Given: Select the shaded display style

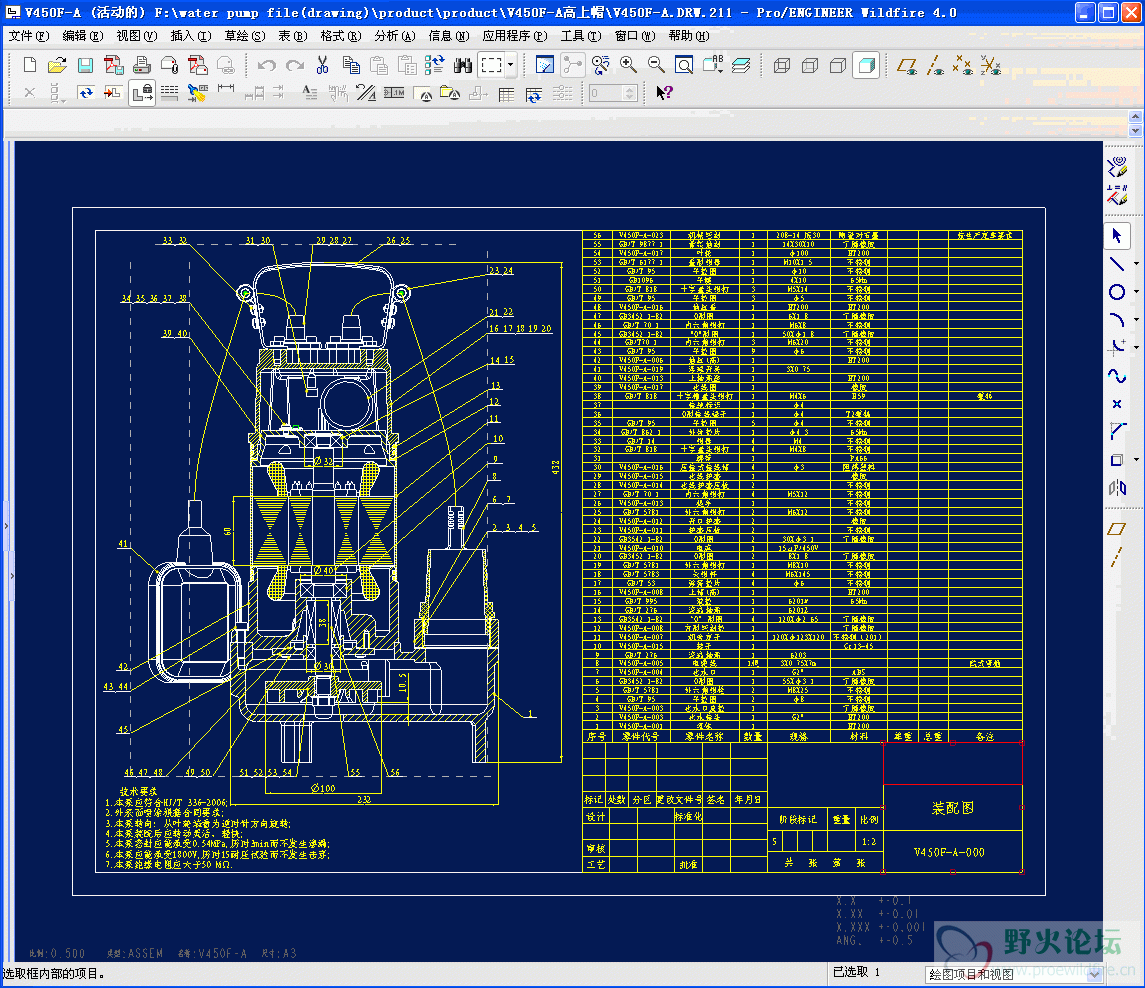Looking at the screenshot, I should coord(866,66).
